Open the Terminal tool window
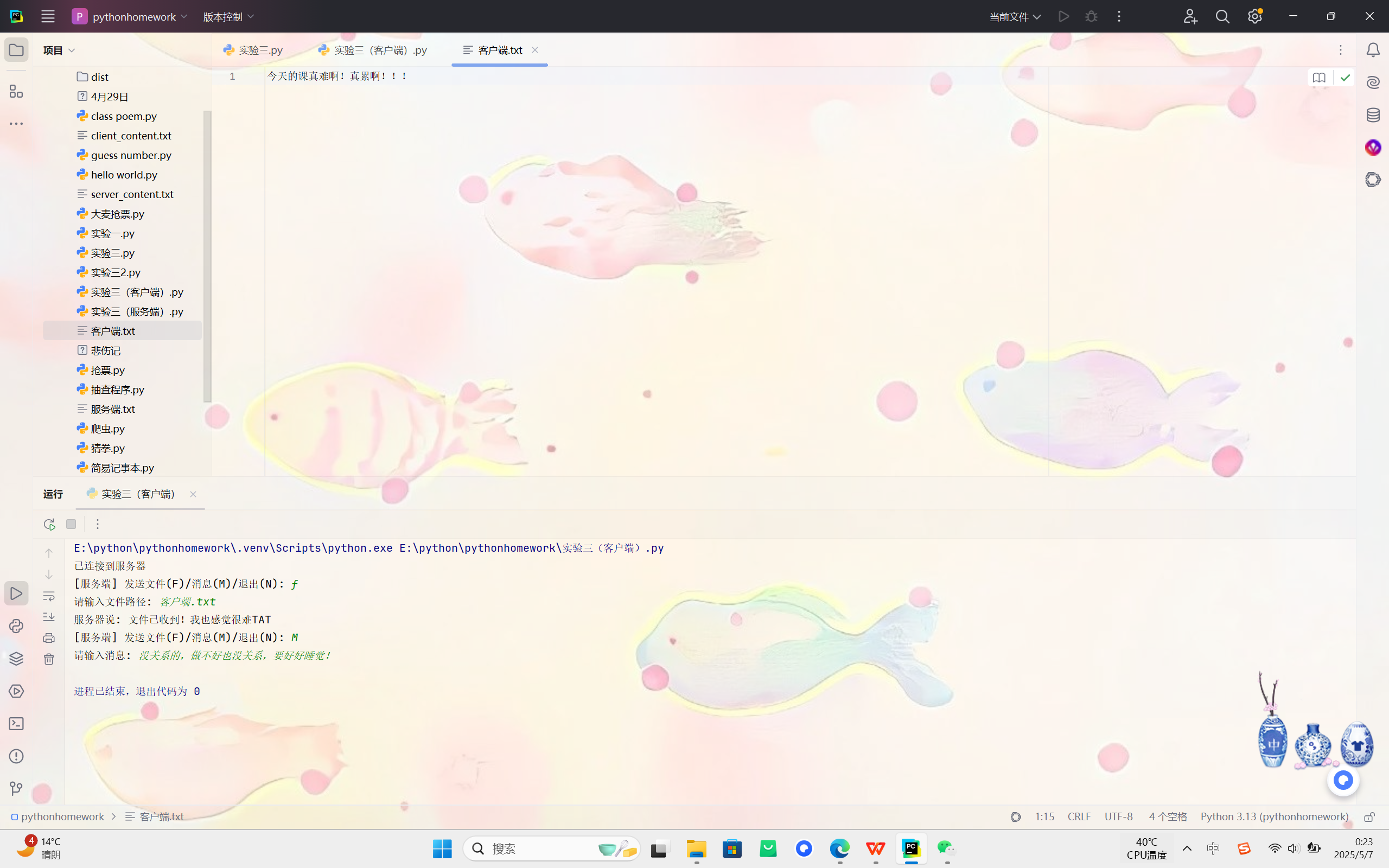1389x868 pixels. (x=16, y=723)
